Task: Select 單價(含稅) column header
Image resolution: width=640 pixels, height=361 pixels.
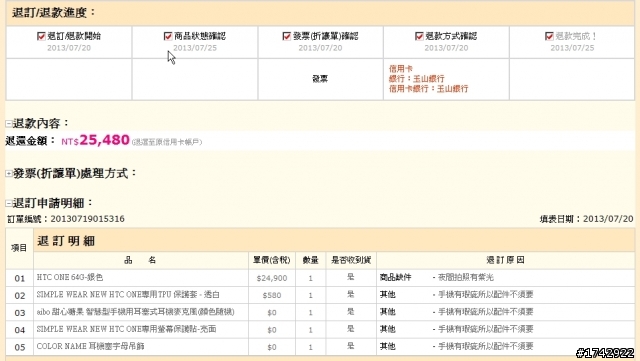Action: (271, 260)
